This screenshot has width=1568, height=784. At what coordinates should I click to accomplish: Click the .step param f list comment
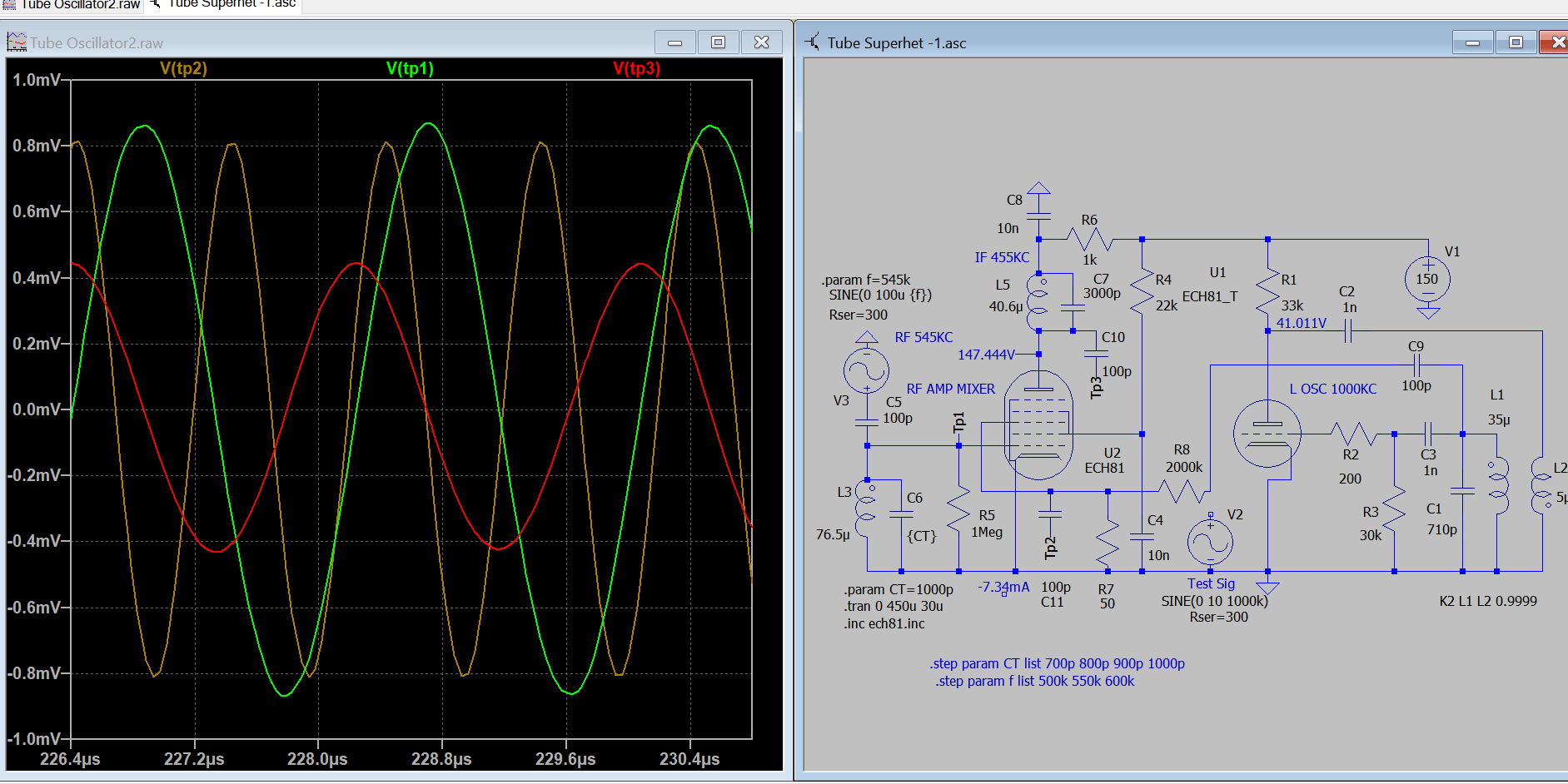[x=1035, y=681]
